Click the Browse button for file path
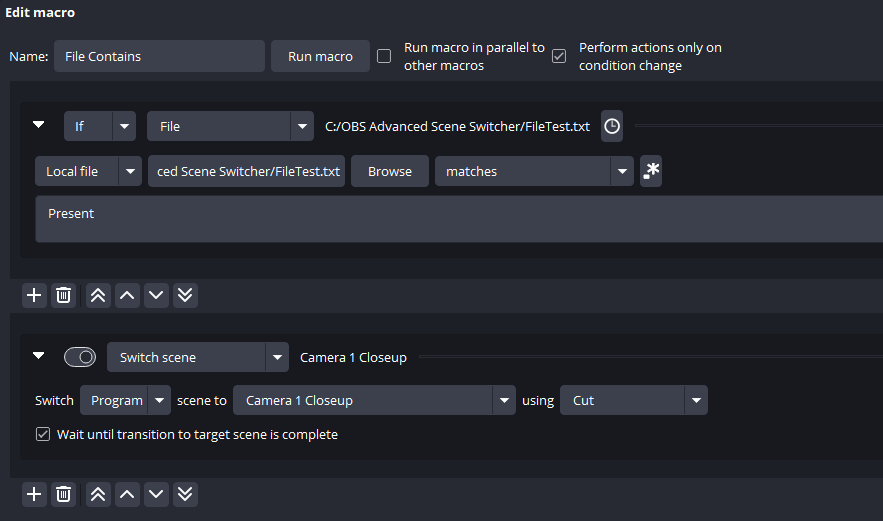The image size is (883, 521). click(390, 171)
